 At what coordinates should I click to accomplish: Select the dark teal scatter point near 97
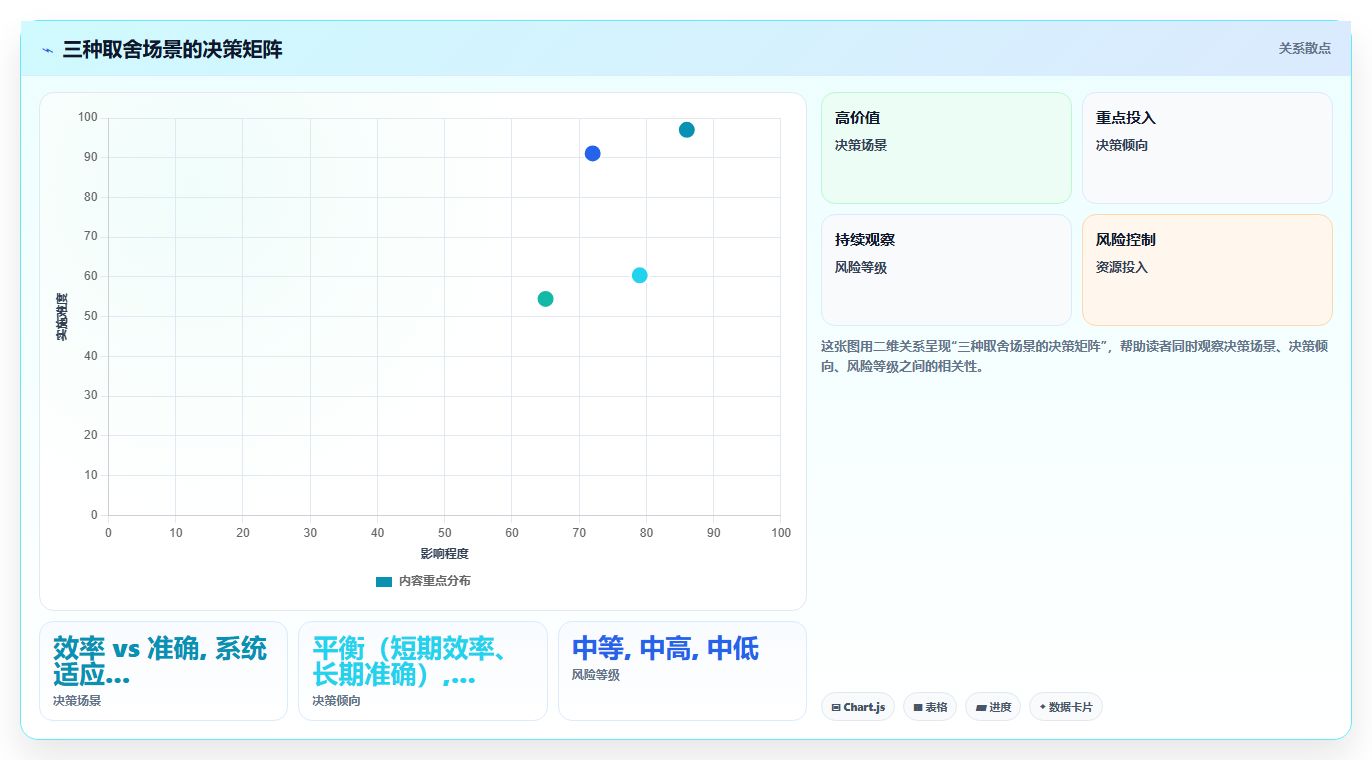click(x=687, y=130)
